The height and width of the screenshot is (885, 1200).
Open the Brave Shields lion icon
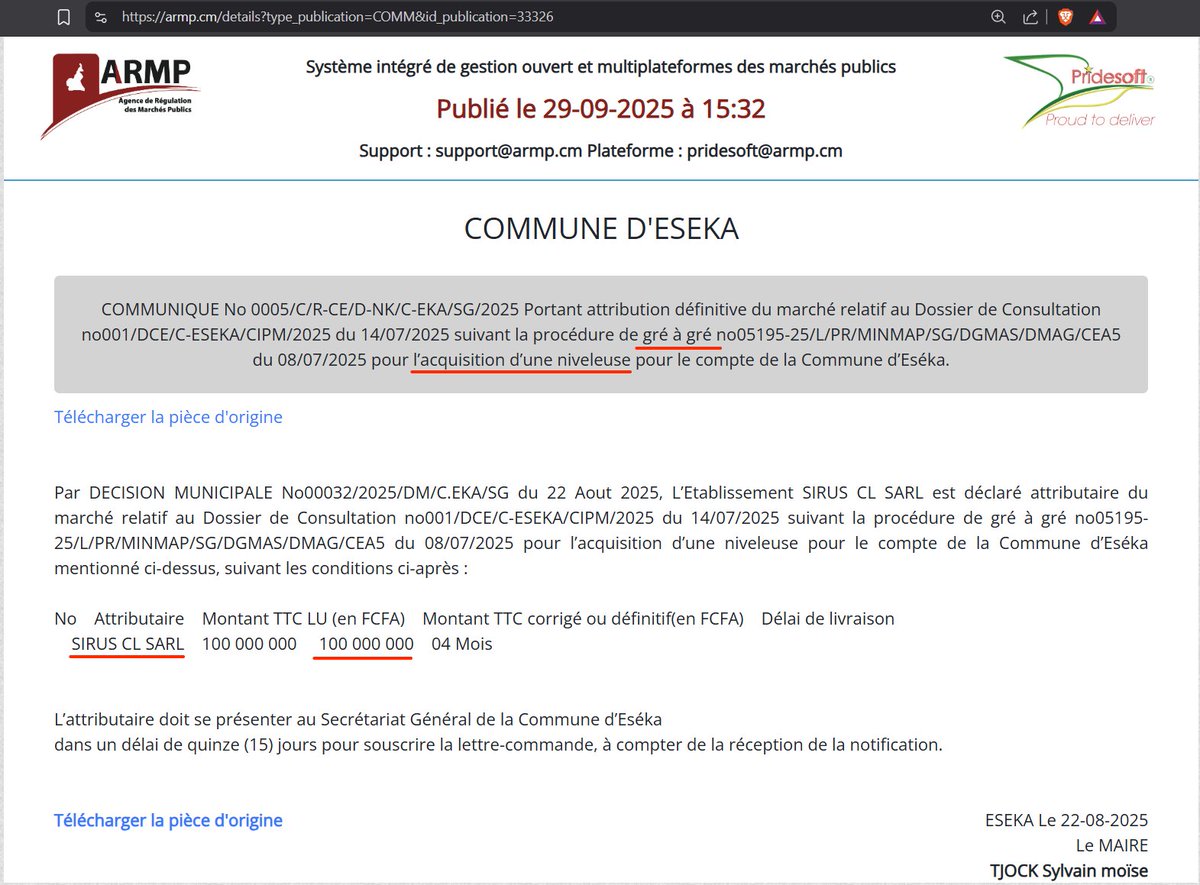[1065, 17]
